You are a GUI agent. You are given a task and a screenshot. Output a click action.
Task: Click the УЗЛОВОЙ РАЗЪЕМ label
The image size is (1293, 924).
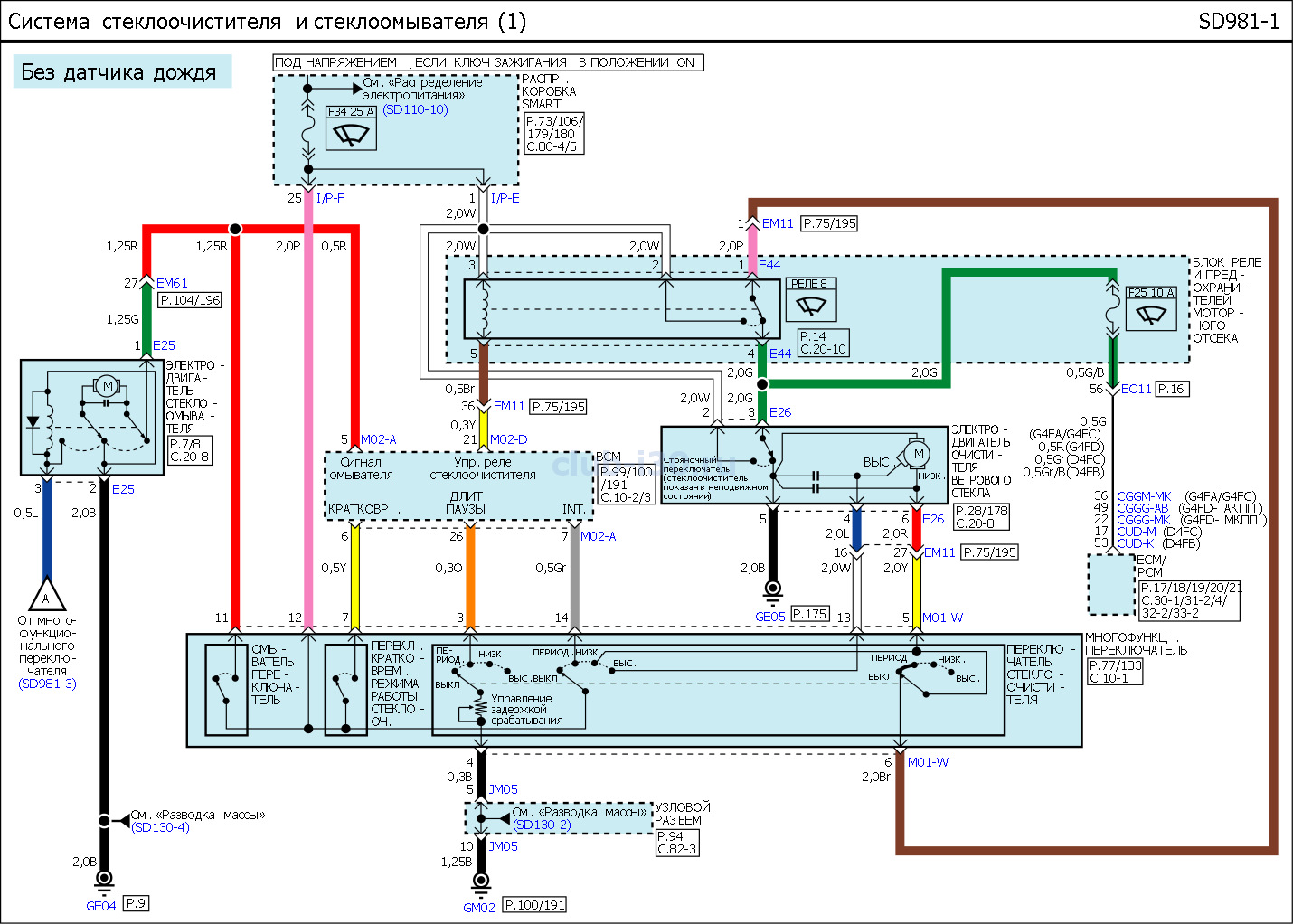point(683,814)
